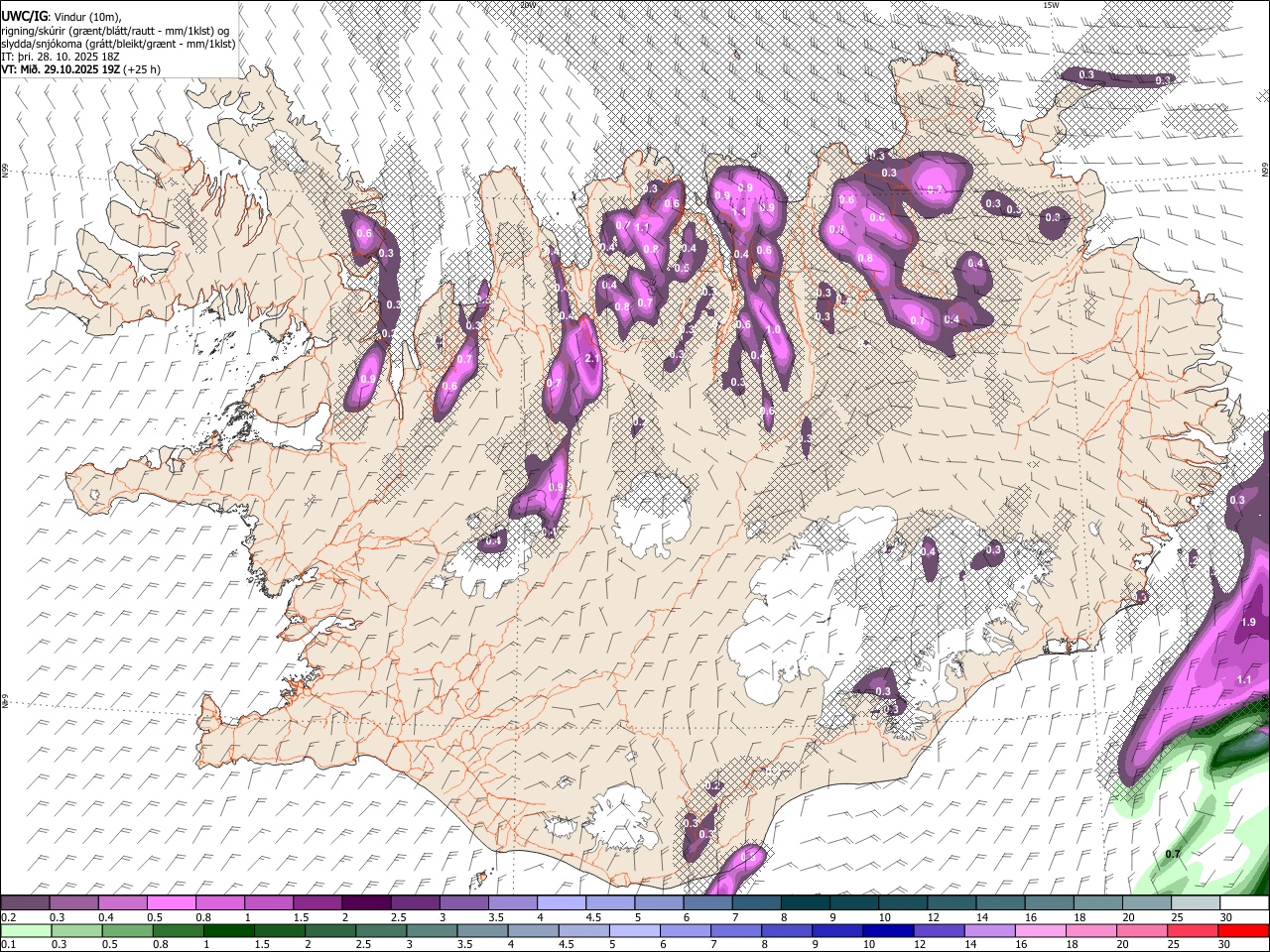
Task: Select the dark teal 8–9 snow legend swatch
Action: [806, 903]
